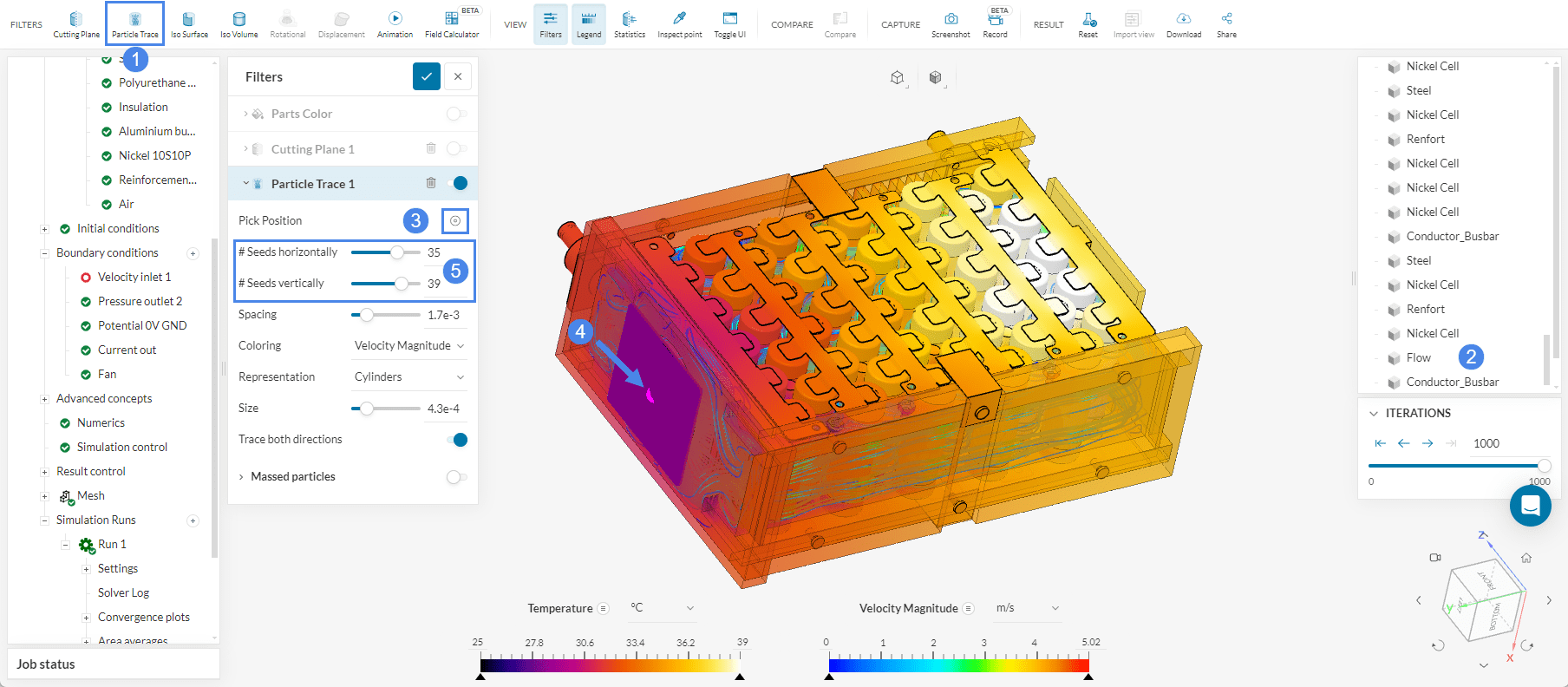The image size is (1568, 687).
Task: Add an Iso Surface filter
Action: click(x=189, y=23)
